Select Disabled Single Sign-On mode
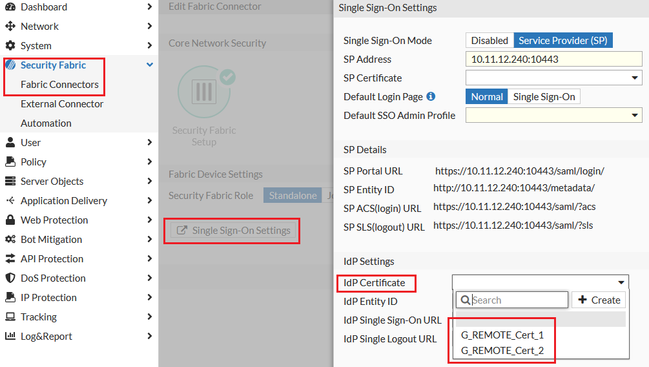The width and height of the screenshot is (649, 367). pos(489,41)
